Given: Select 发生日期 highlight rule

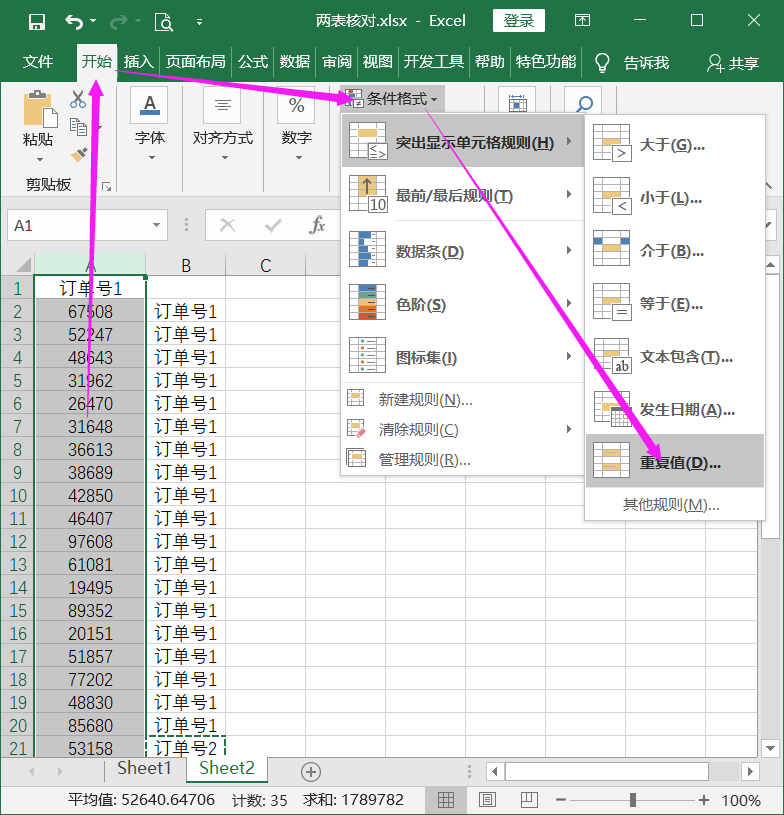Looking at the screenshot, I should [x=675, y=409].
